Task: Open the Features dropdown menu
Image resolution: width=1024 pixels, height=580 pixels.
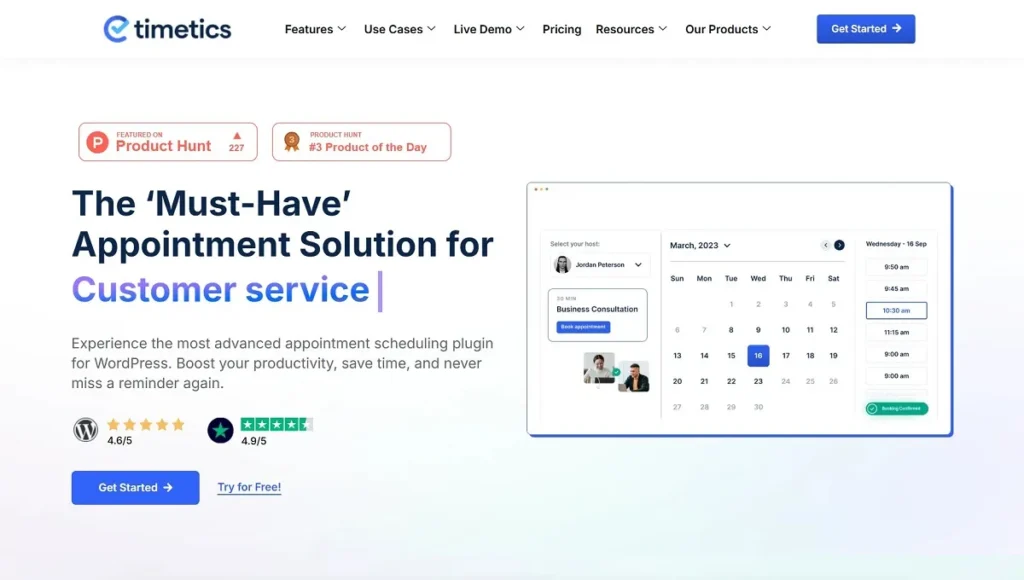Action: click(315, 29)
